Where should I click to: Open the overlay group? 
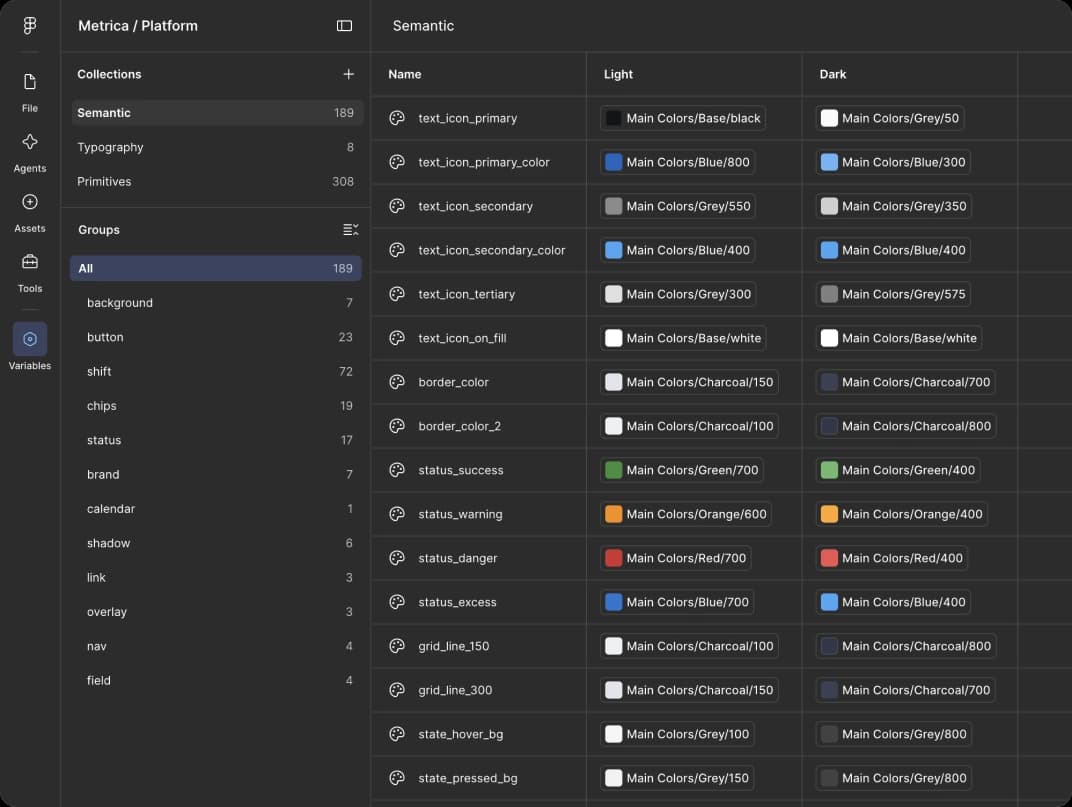pyautogui.click(x=216, y=611)
